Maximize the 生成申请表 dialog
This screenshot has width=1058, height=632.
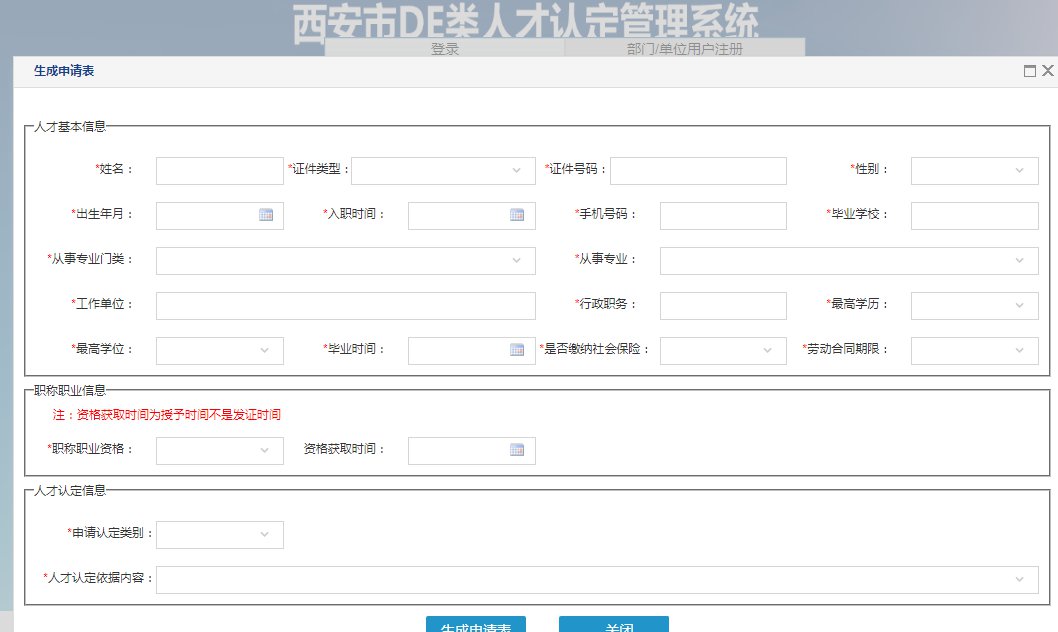1029,71
